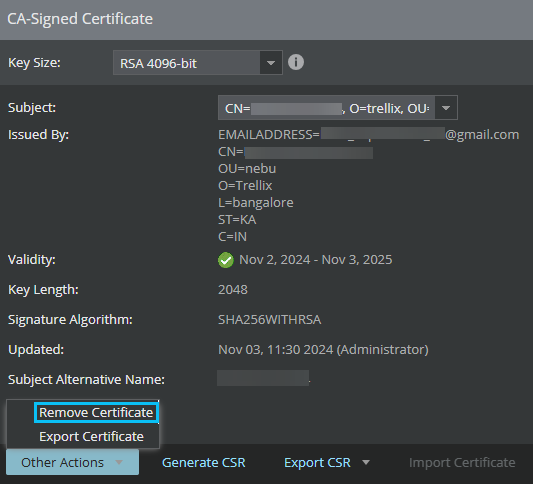Expand the Other Actions menu button
Image resolution: width=533 pixels, height=484 pixels.
[x=72, y=462]
